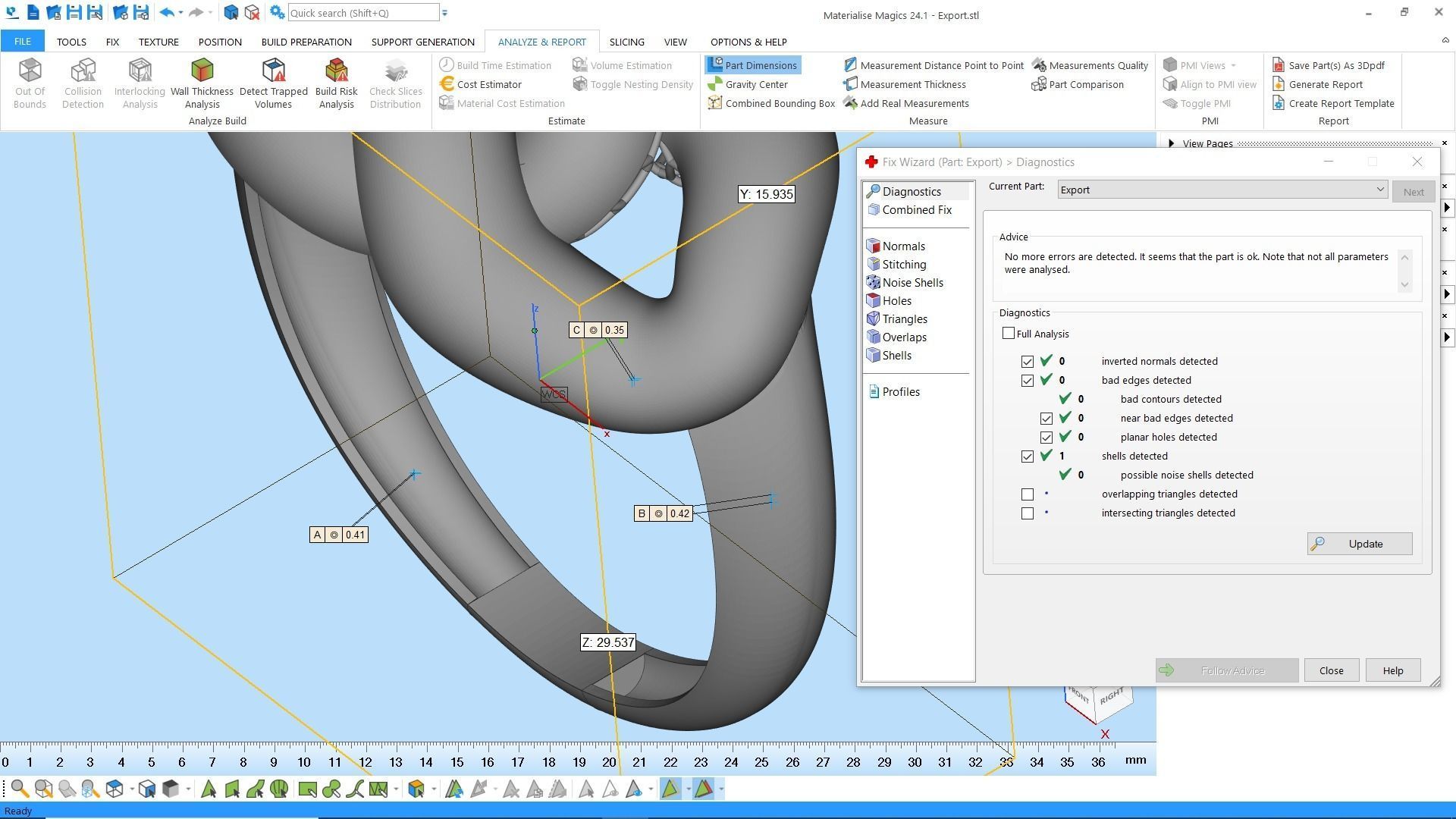Click Generate Report

[1317, 84]
